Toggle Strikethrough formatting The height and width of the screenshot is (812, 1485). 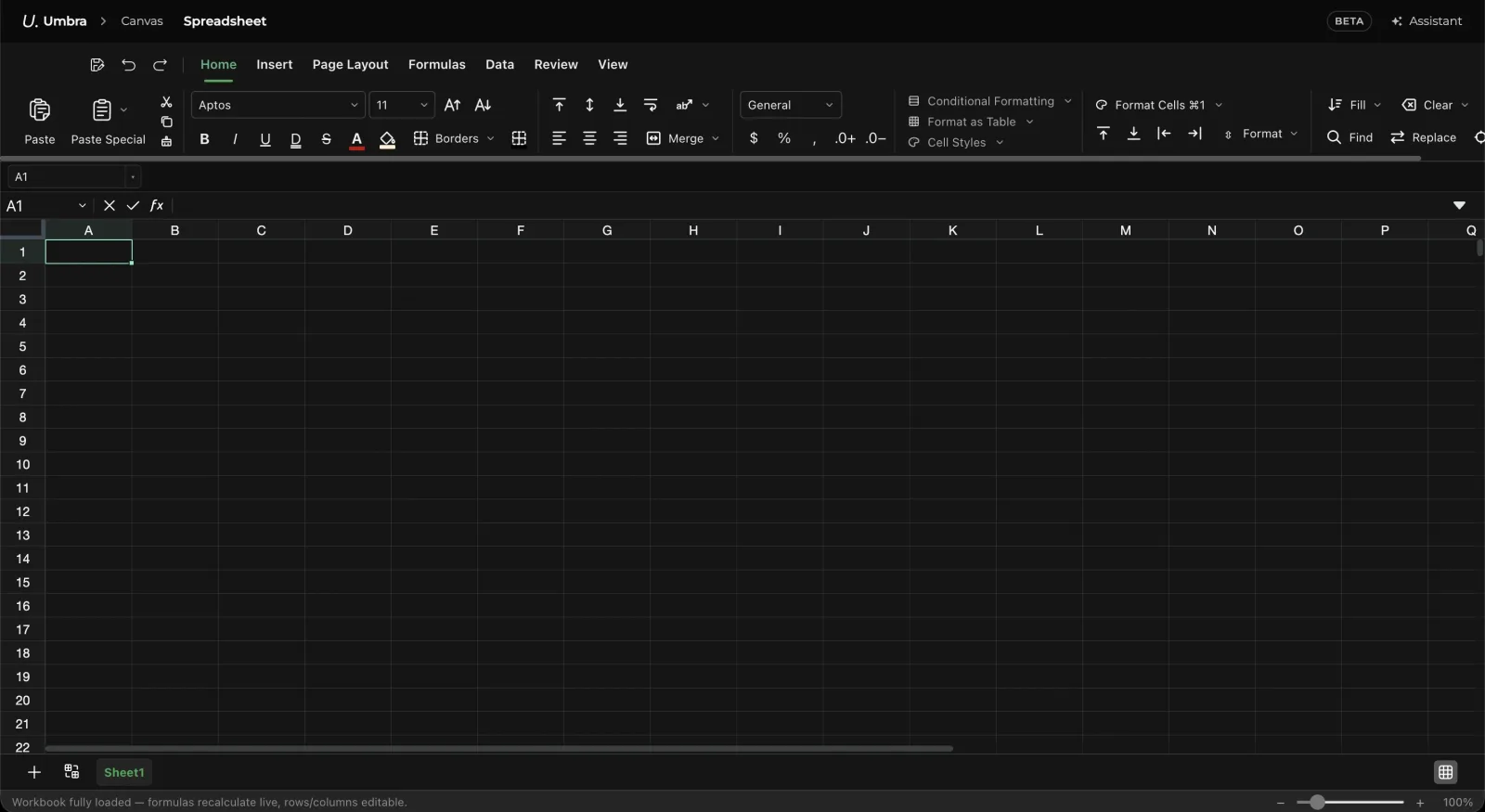[326, 139]
